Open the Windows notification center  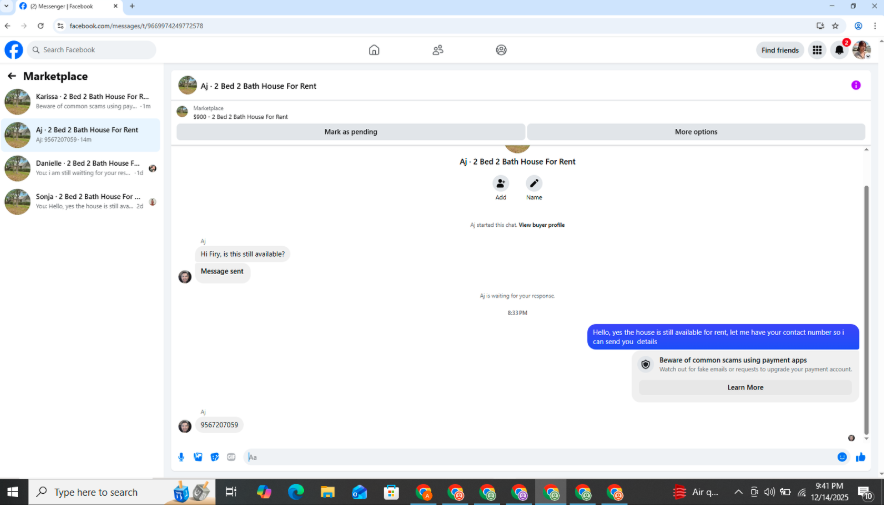pos(866,493)
